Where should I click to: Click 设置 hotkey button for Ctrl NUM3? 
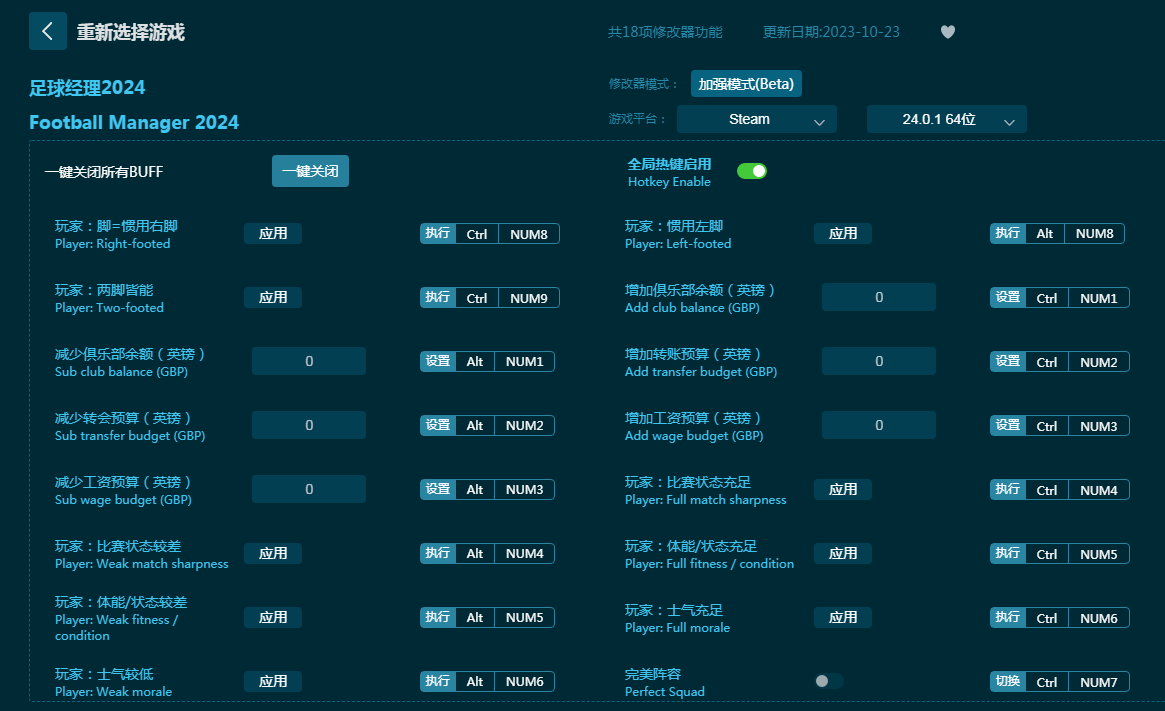pyautogui.click(x=1007, y=425)
